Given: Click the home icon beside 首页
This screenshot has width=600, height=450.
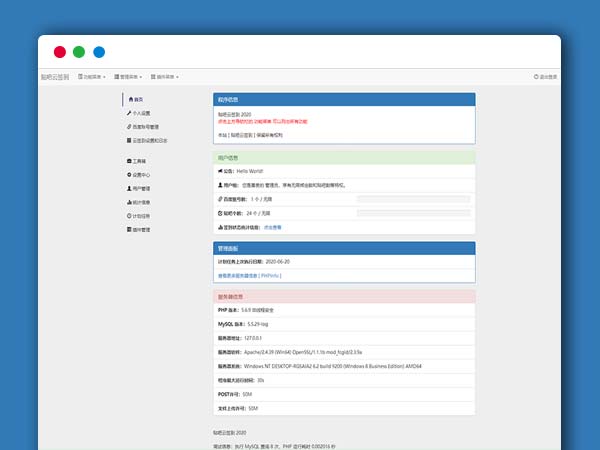Looking at the screenshot, I should (x=129, y=100).
